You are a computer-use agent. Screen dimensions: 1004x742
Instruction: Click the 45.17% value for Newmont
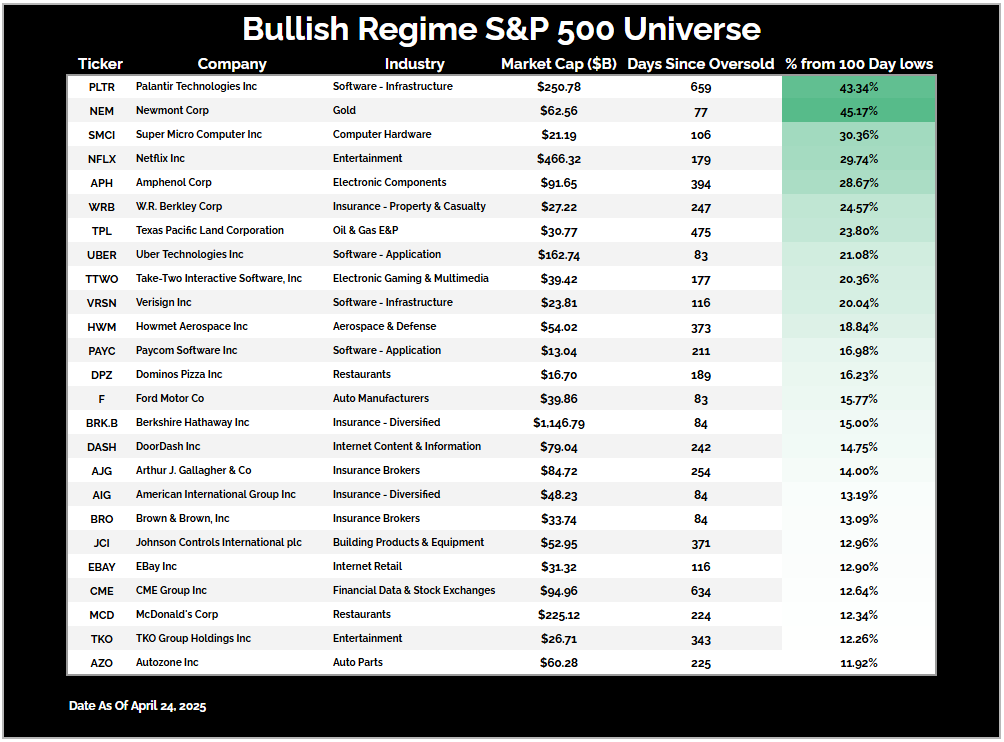(x=859, y=111)
